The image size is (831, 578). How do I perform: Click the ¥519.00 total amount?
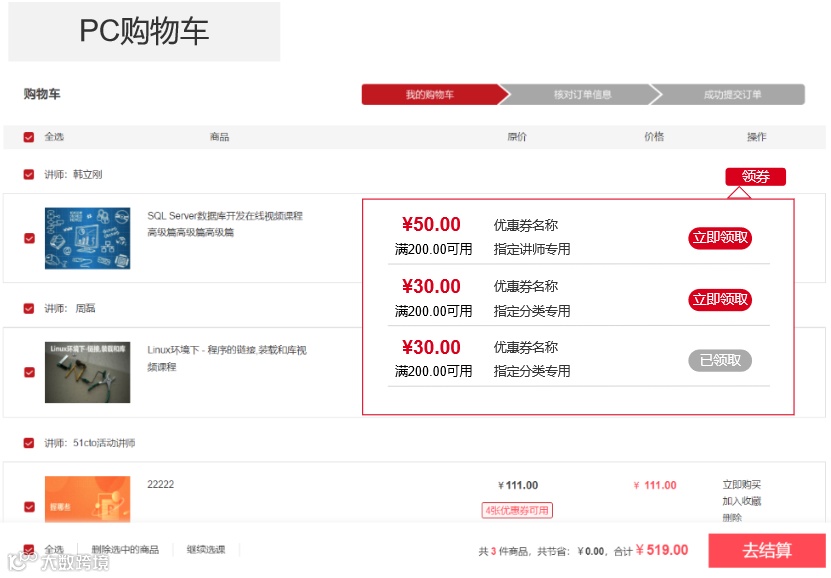662,550
